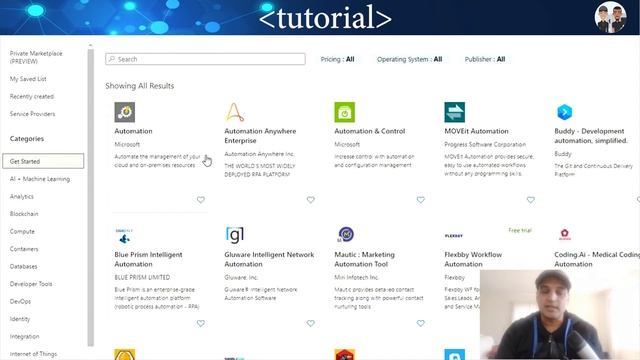Open the Operating System filter dropdown
The width and height of the screenshot is (640, 360).
(x=409, y=59)
